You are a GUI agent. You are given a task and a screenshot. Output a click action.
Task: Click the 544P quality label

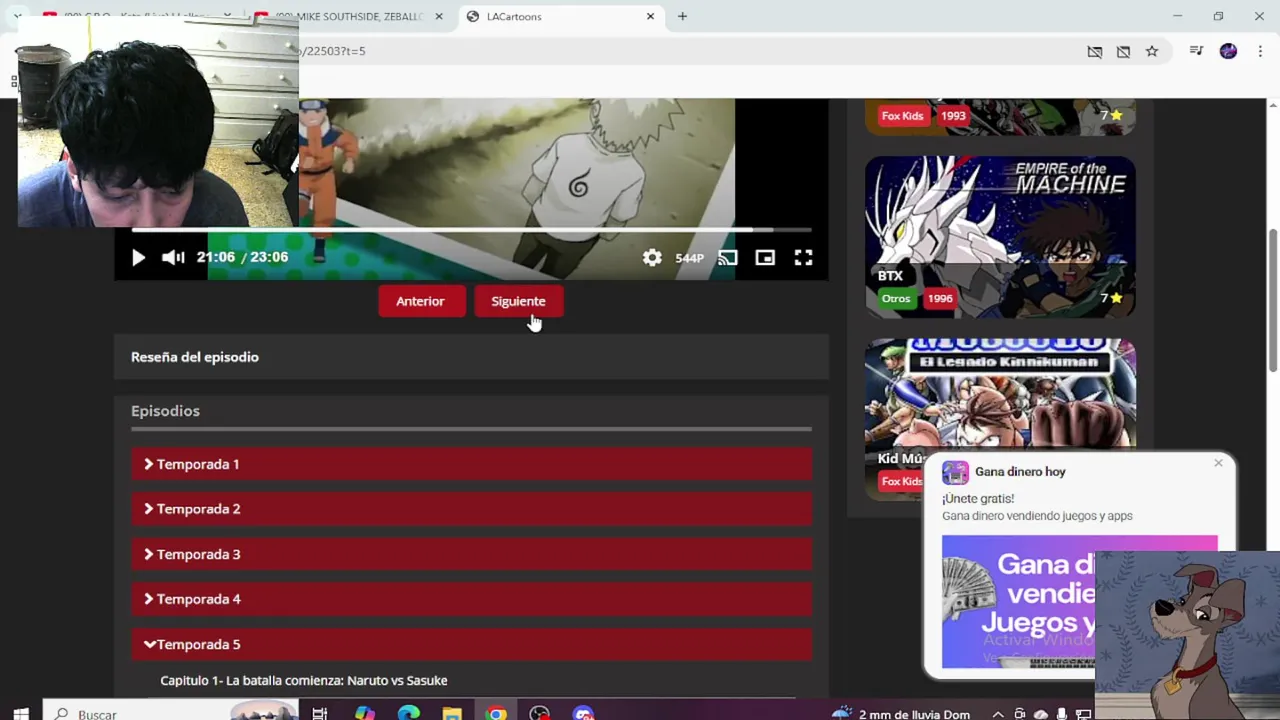tap(689, 258)
